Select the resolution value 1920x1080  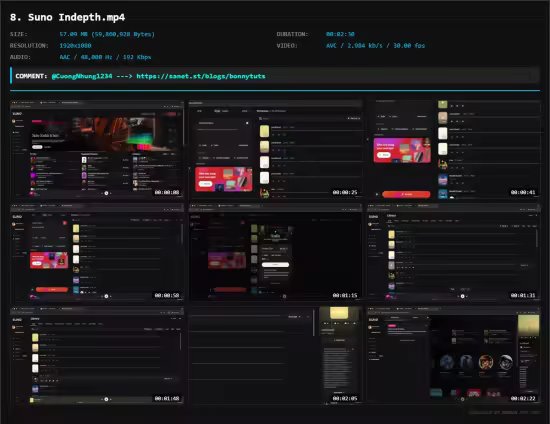(x=75, y=46)
